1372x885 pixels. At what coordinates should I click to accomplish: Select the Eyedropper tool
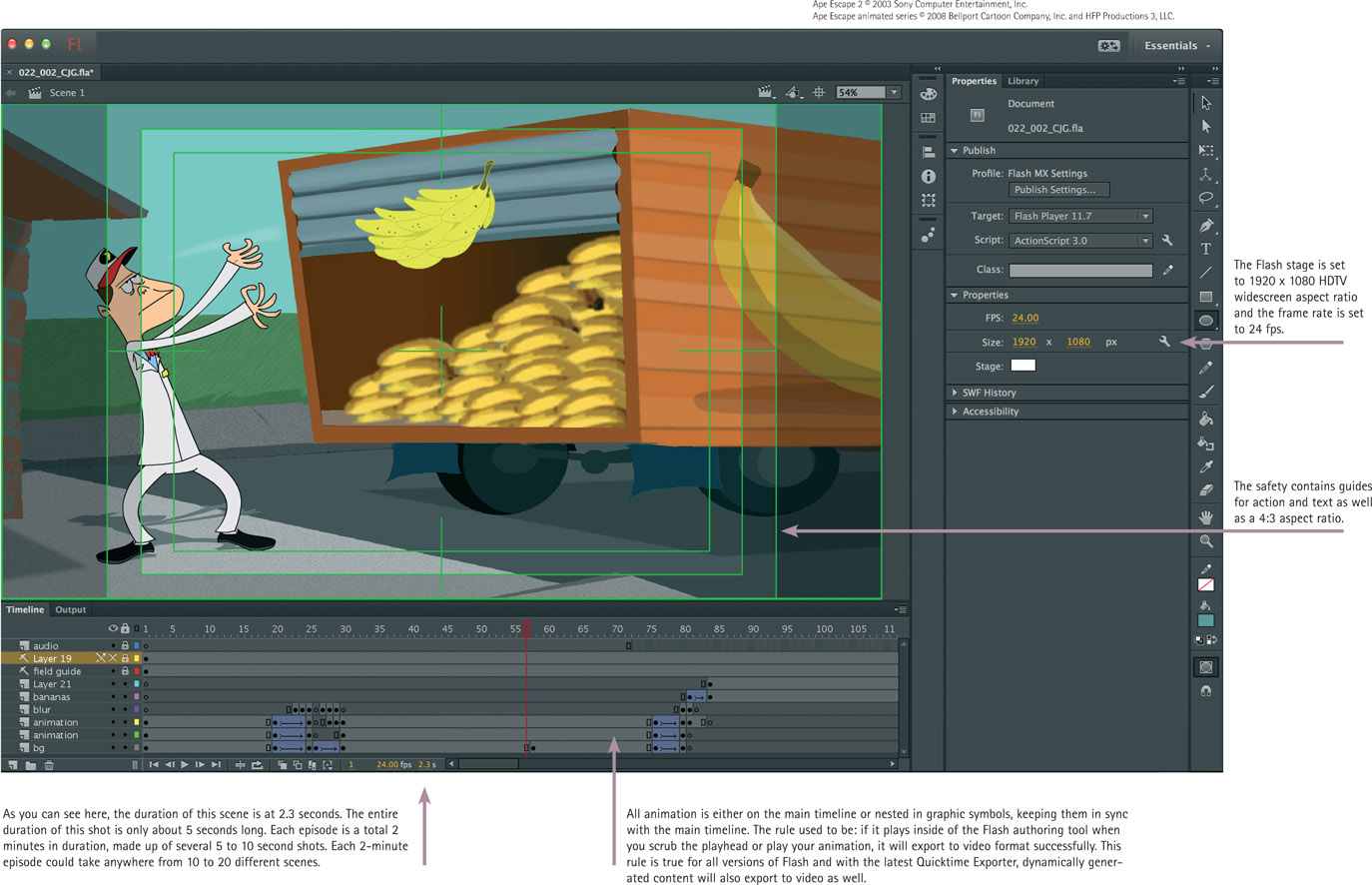(x=1206, y=466)
